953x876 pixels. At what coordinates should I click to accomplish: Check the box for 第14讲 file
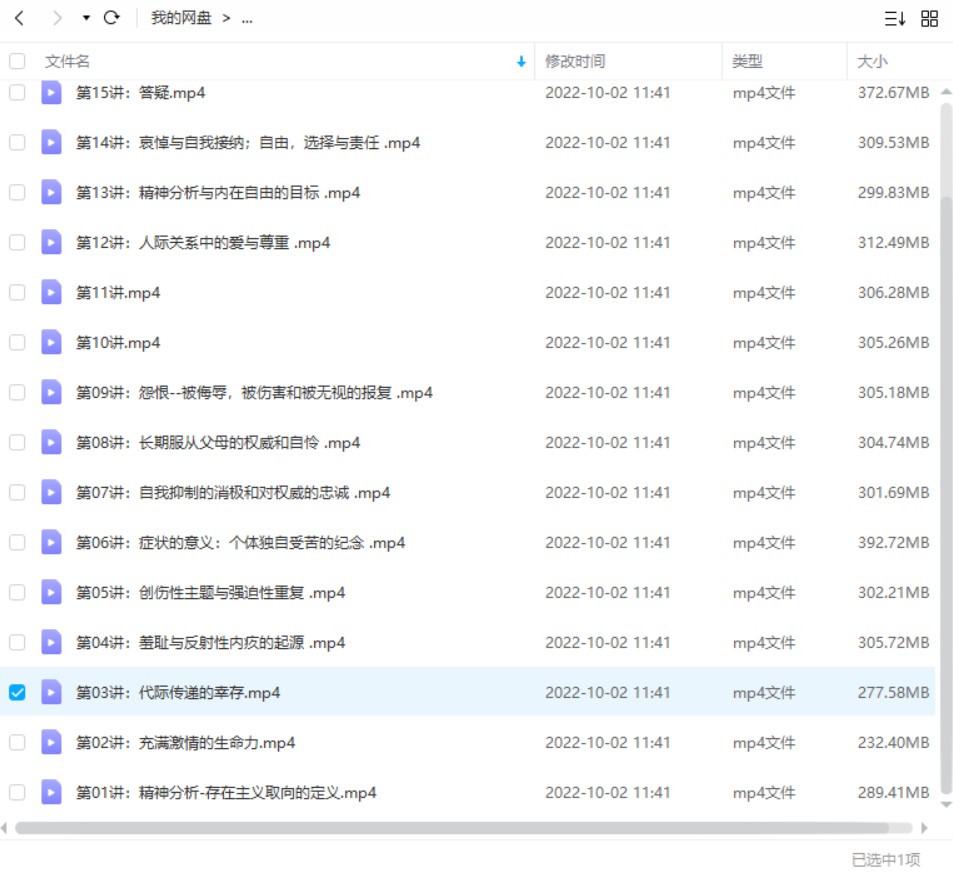pyautogui.click(x=17, y=142)
